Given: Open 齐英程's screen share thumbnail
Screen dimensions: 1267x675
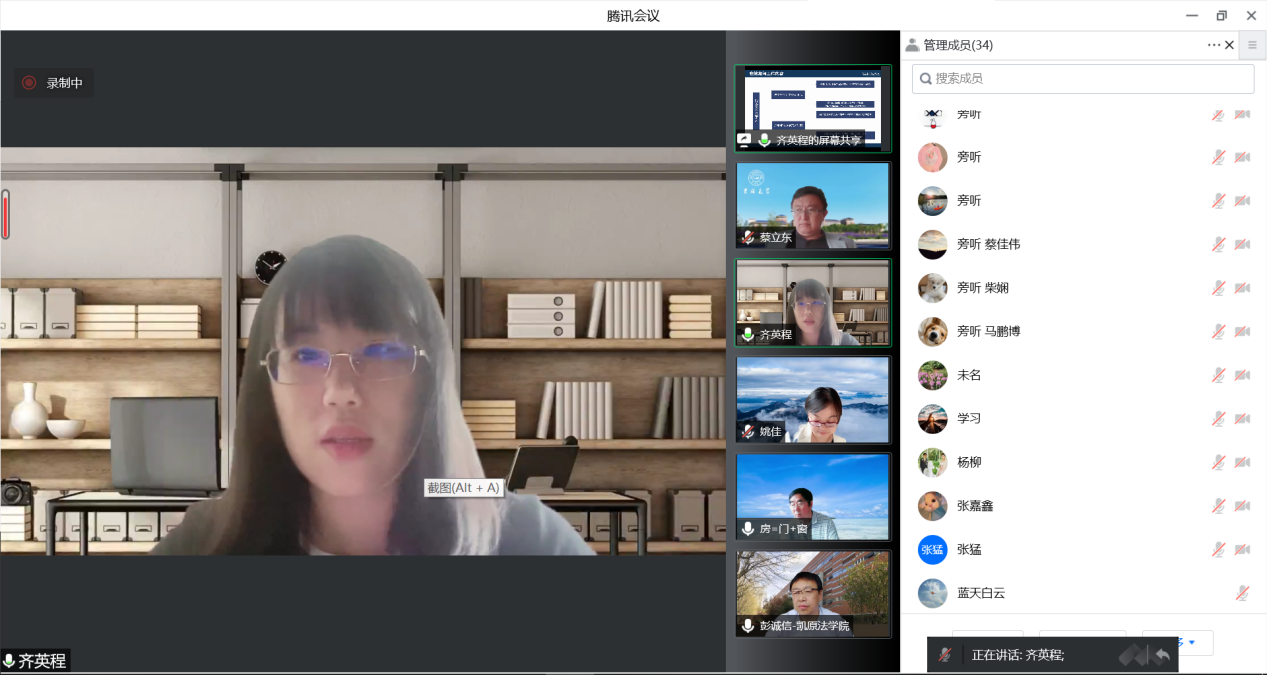Looking at the screenshot, I should tap(812, 108).
